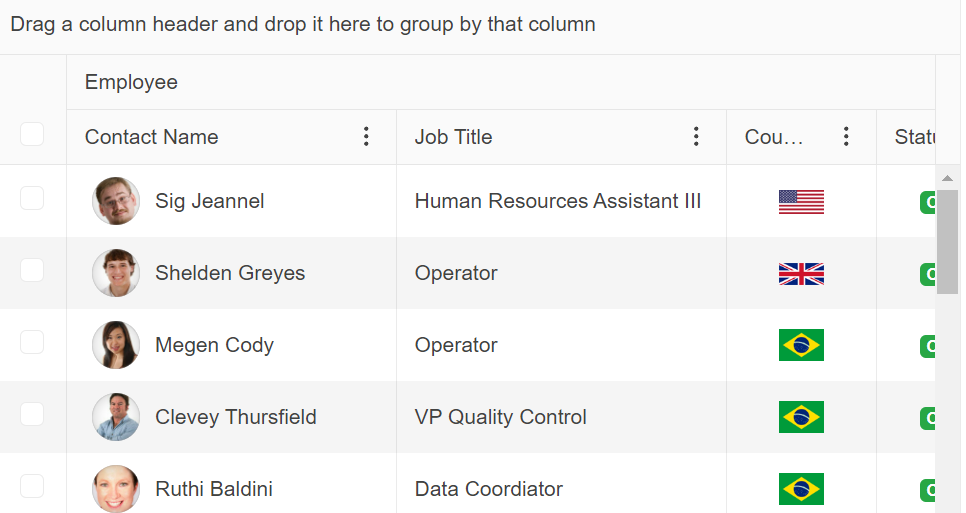Click the Shelden Greyes name text

tap(230, 273)
